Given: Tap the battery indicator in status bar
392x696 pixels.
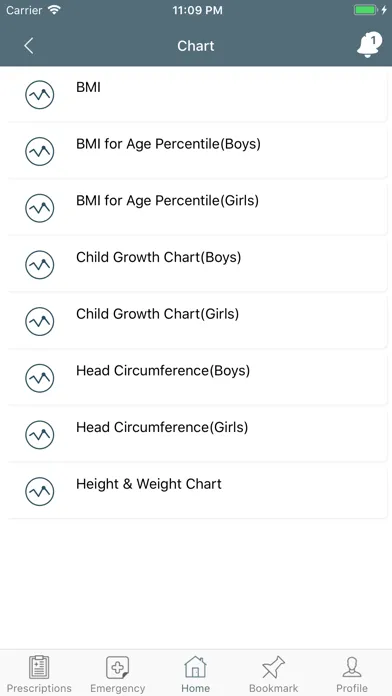Looking at the screenshot, I should (x=365, y=10).
